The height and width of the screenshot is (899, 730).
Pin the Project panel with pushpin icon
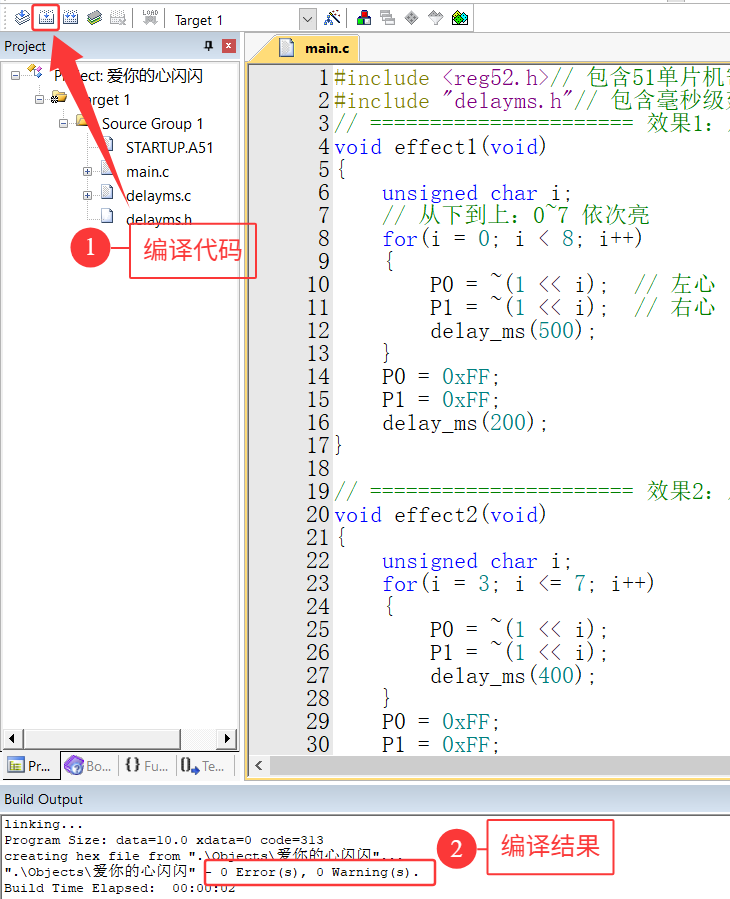(208, 46)
